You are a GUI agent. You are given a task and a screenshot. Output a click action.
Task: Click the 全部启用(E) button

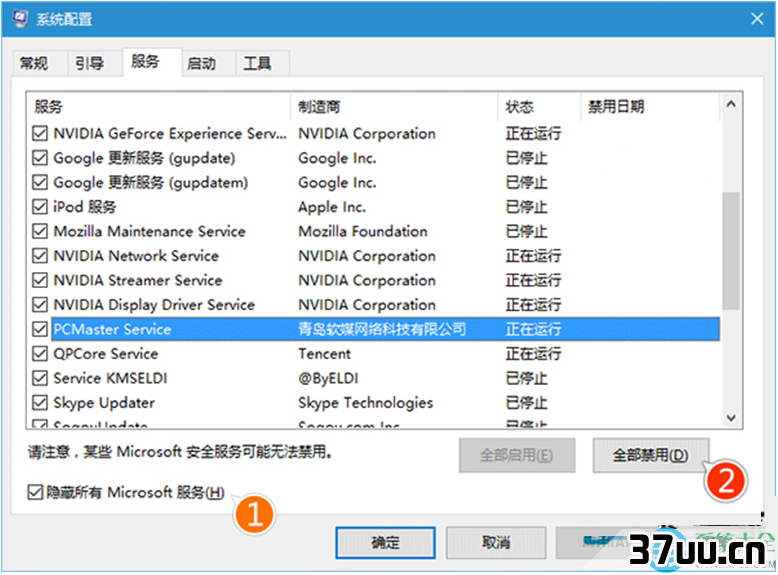pyautogui.click(x=517, y=455)
